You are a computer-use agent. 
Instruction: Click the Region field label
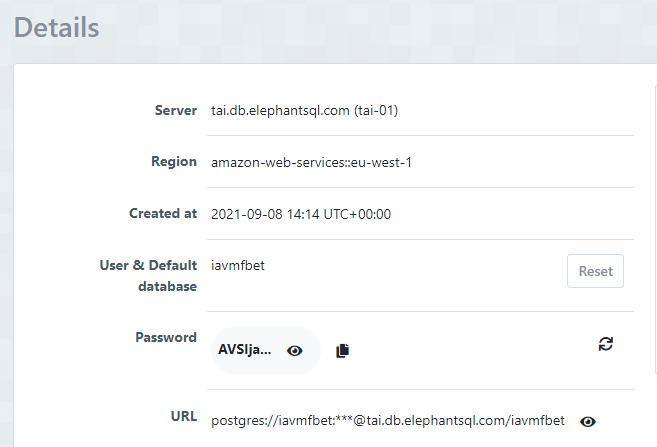(x=174, y=162)
